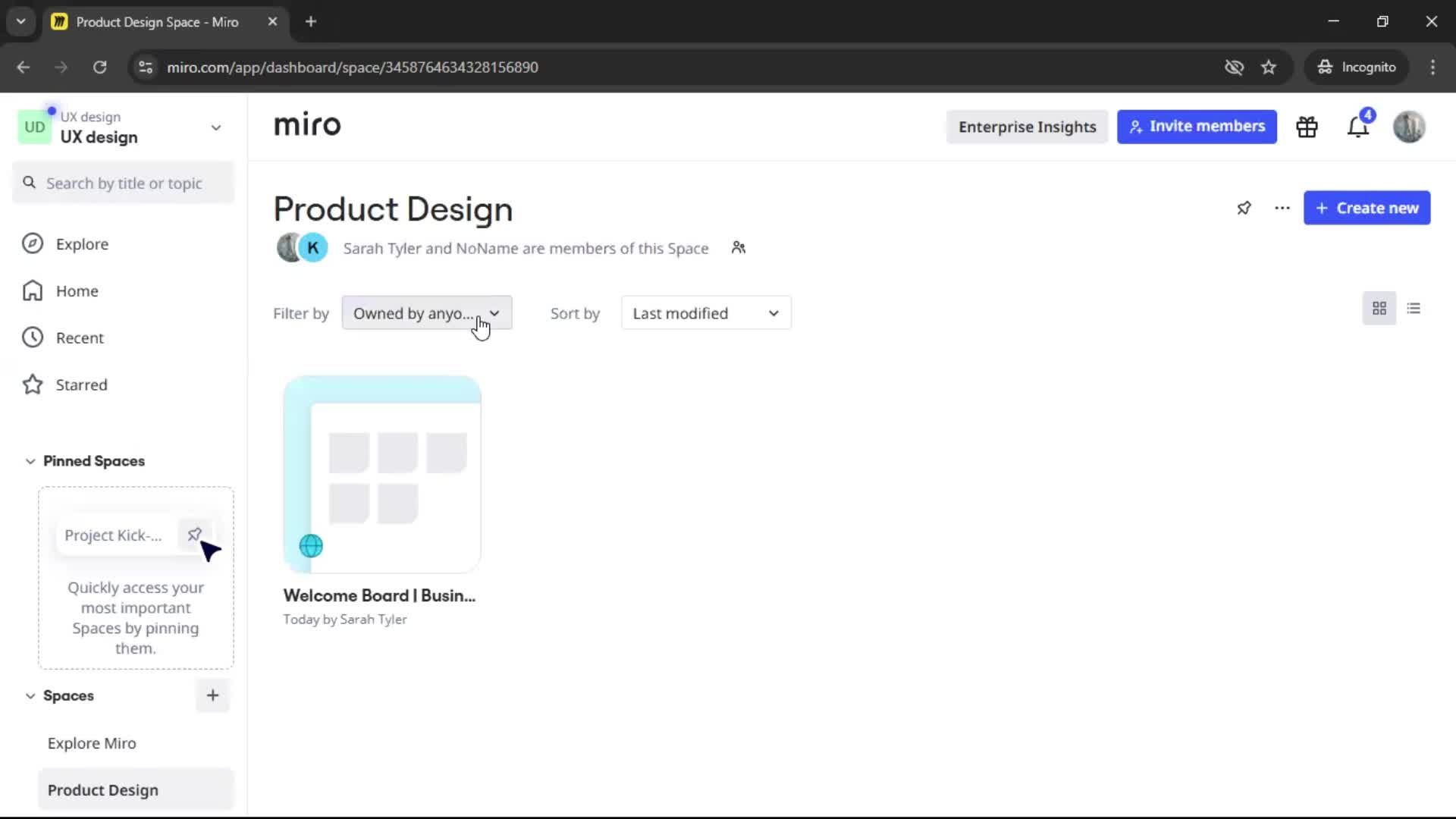Go to Home
Image resolution: width=1456 pixels, height=819 pixels.
pos(77,291)
